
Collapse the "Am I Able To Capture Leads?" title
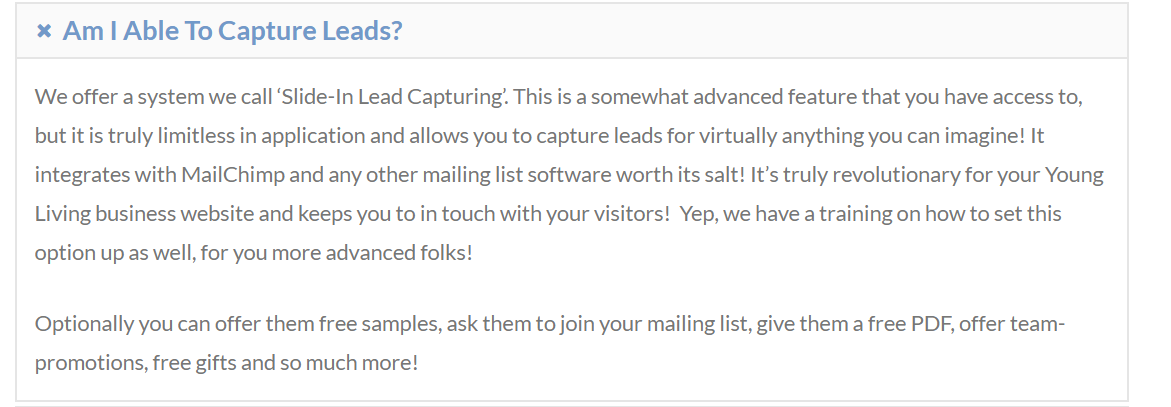[x=232, y=31]
